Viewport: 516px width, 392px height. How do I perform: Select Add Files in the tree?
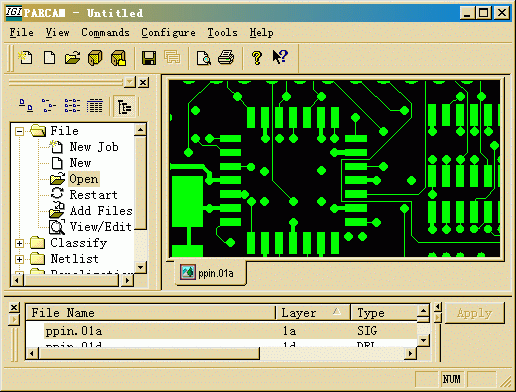(x=101, y=211)
